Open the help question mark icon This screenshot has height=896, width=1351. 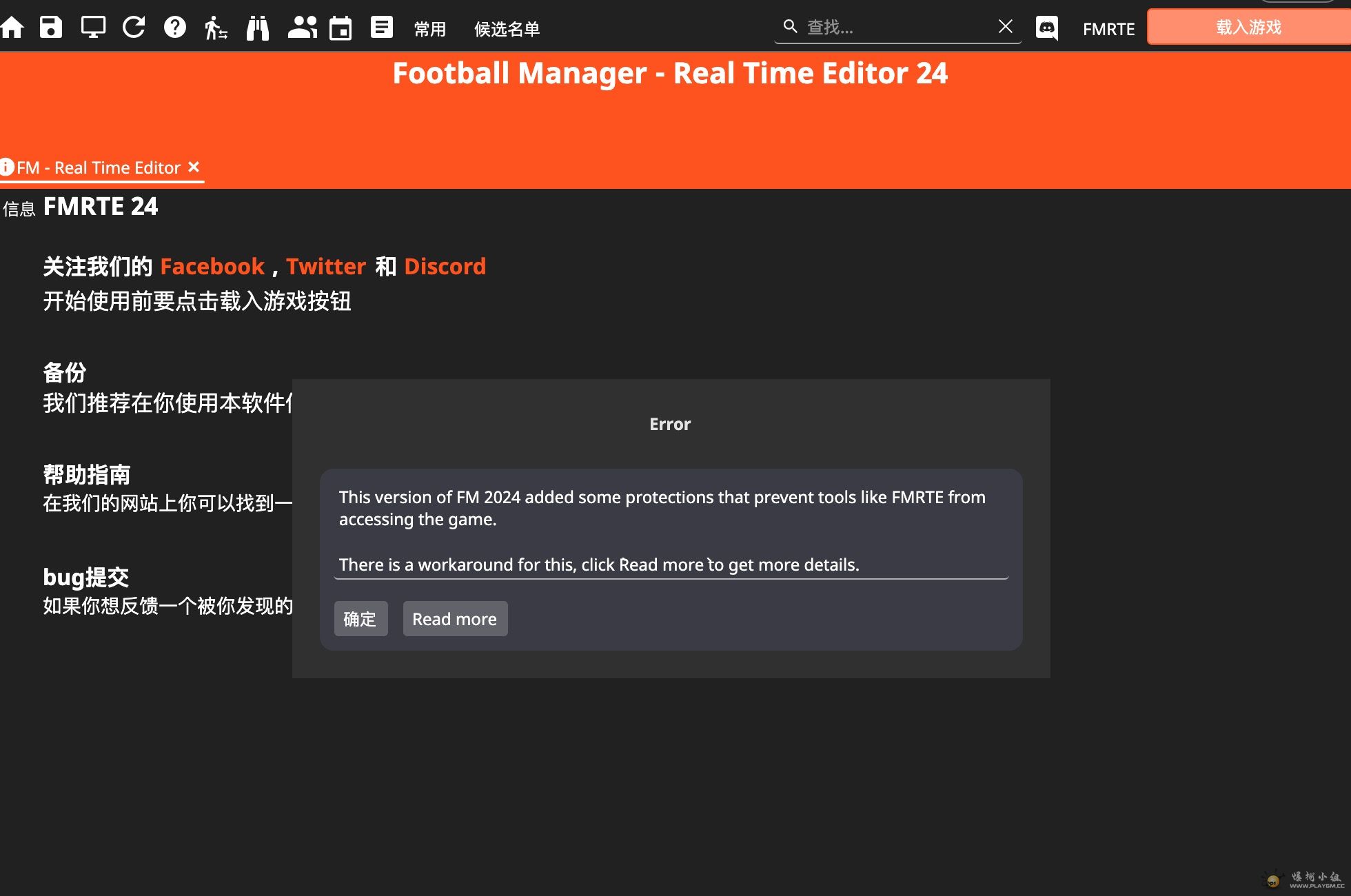point(175,28)
